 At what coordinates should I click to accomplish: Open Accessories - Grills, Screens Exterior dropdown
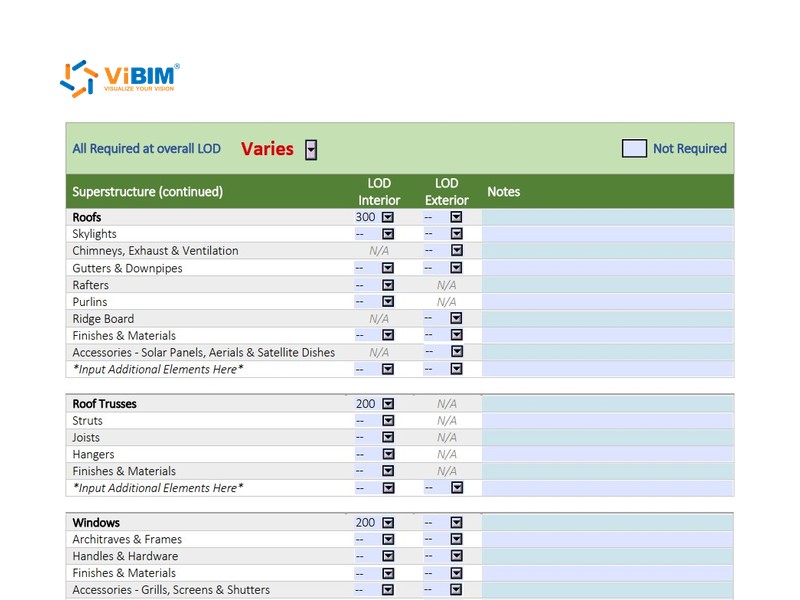coord(456,590)
